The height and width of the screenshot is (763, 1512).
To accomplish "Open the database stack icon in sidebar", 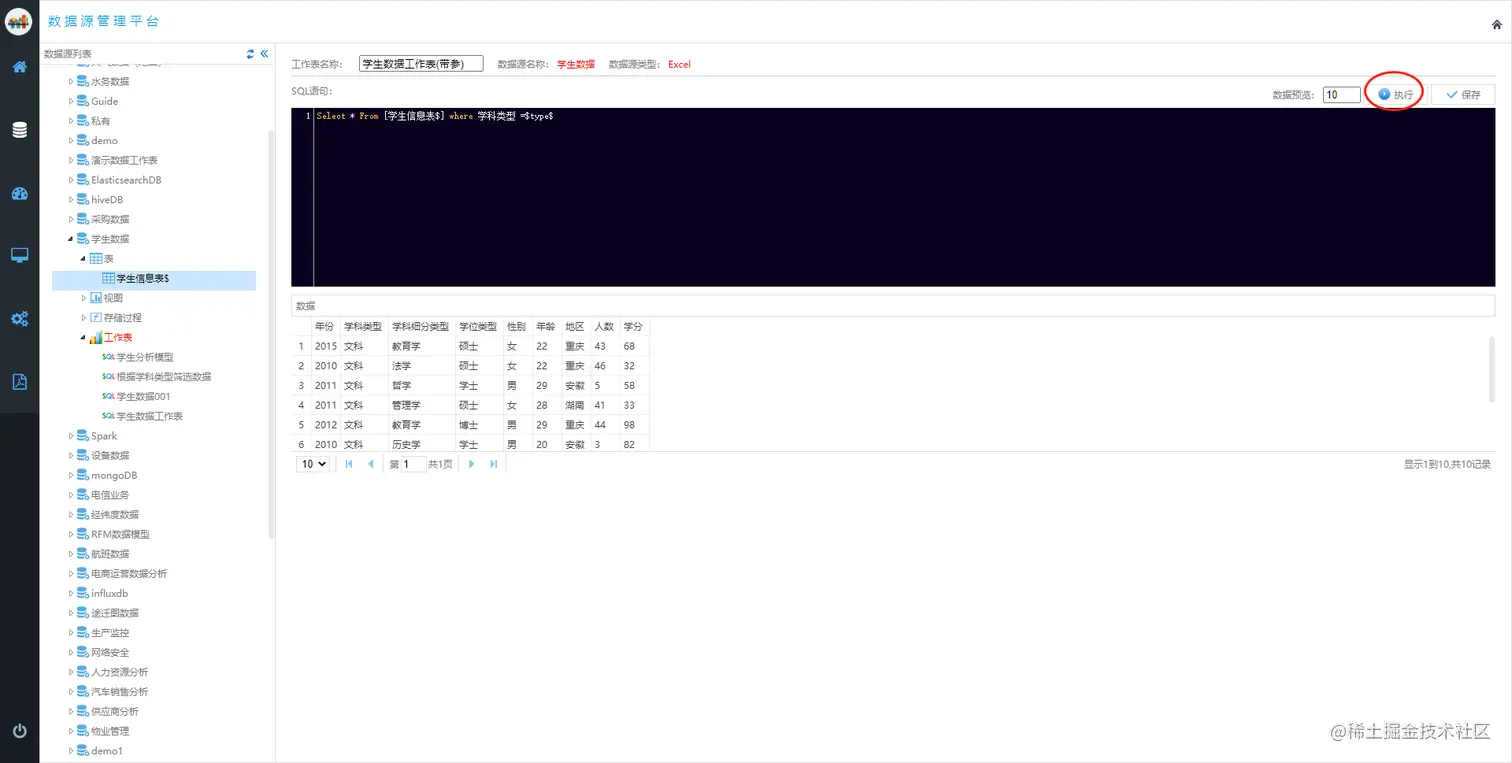I will pos(19,130).
